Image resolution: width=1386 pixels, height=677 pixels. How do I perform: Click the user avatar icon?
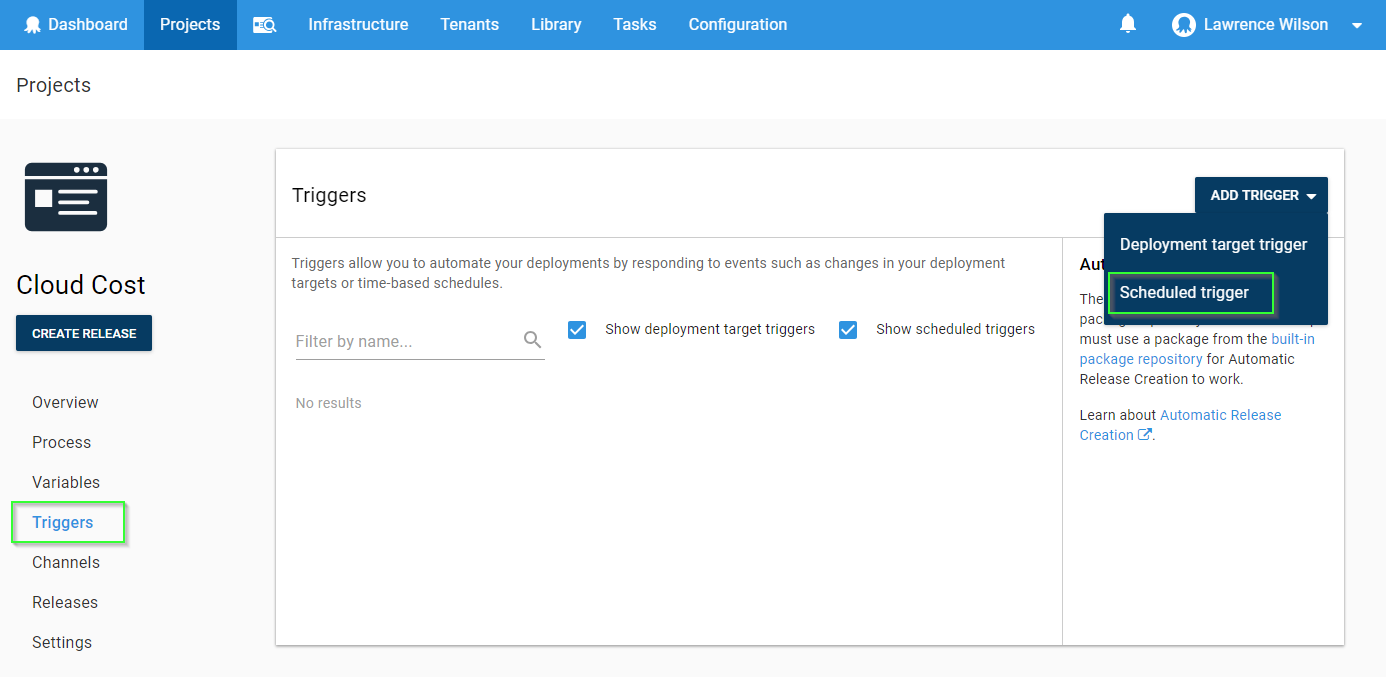click(x=1183, y=25)
